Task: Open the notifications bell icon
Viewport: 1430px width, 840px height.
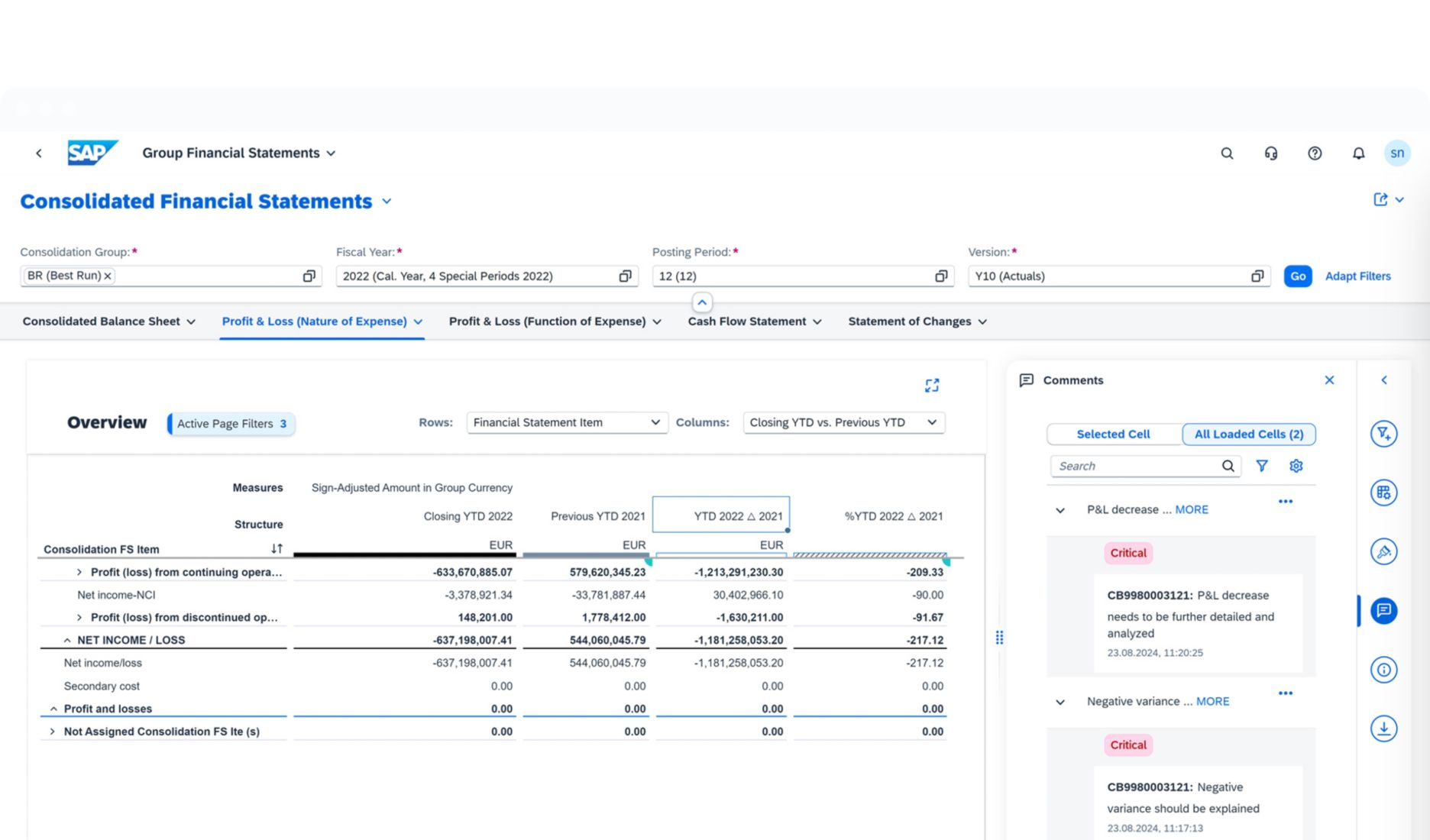Action: tap(1359, 153)
